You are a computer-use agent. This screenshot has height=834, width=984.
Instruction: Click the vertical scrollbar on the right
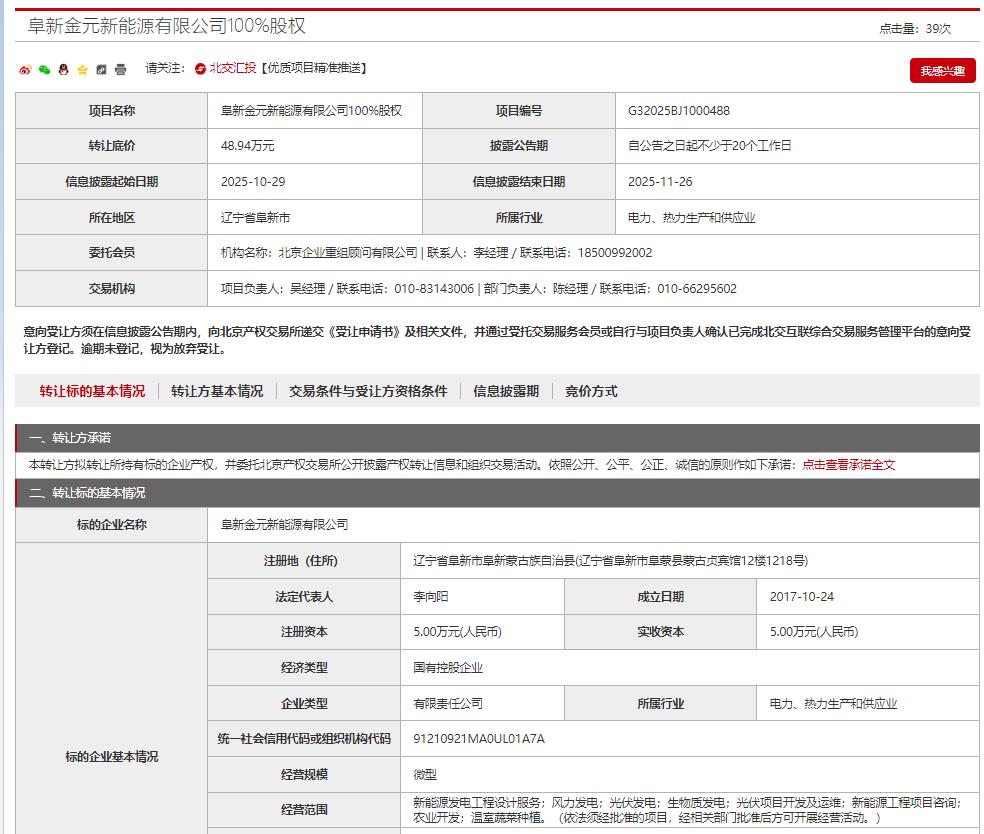pos(979,417)
